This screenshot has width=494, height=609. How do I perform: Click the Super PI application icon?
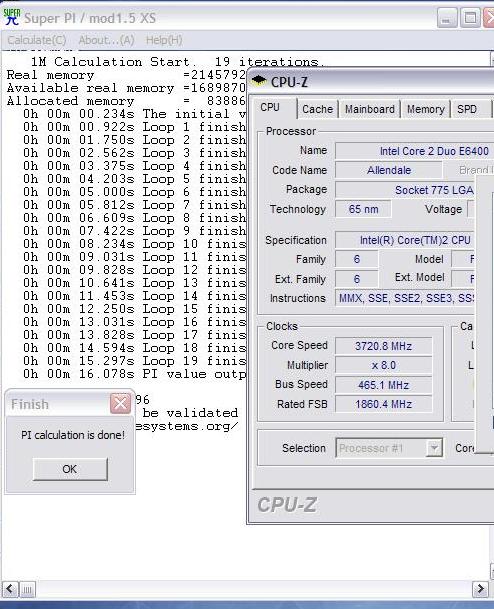12,17
